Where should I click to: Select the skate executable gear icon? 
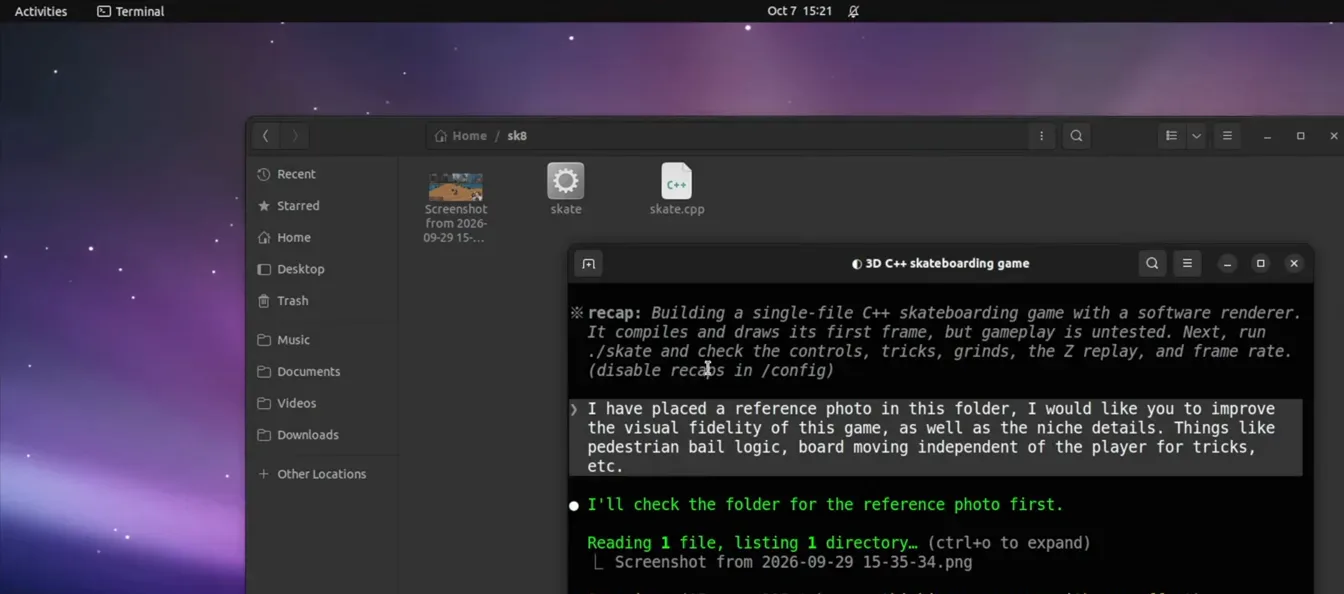click(565, 181)
